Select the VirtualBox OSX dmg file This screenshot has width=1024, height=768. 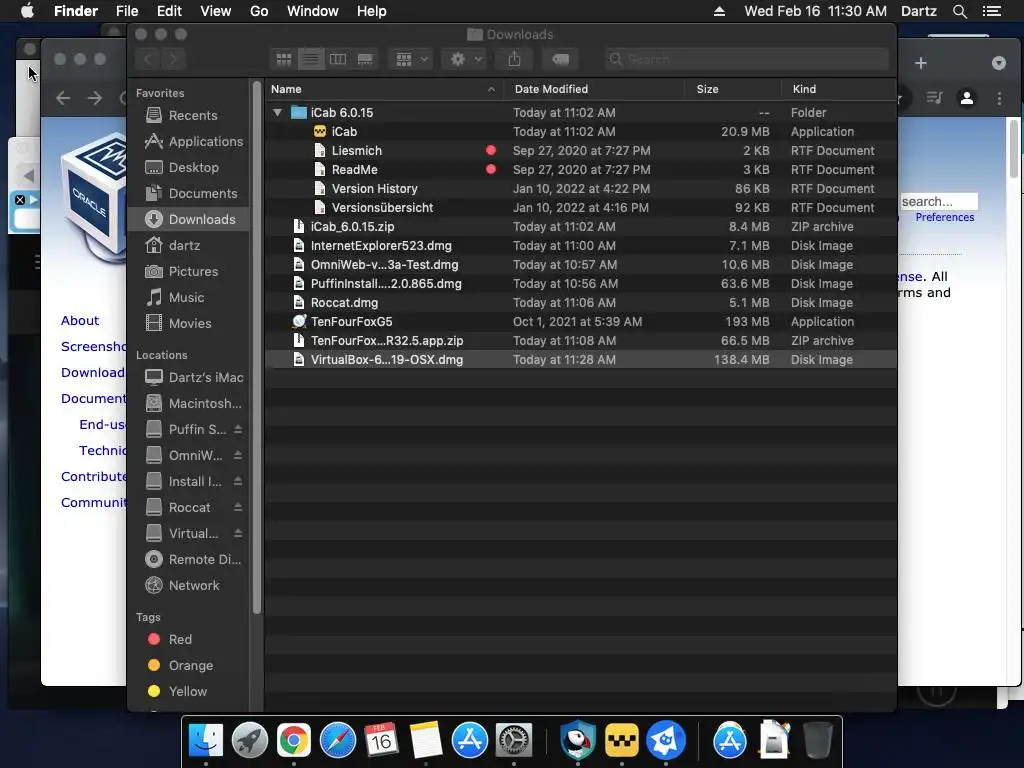580,359
